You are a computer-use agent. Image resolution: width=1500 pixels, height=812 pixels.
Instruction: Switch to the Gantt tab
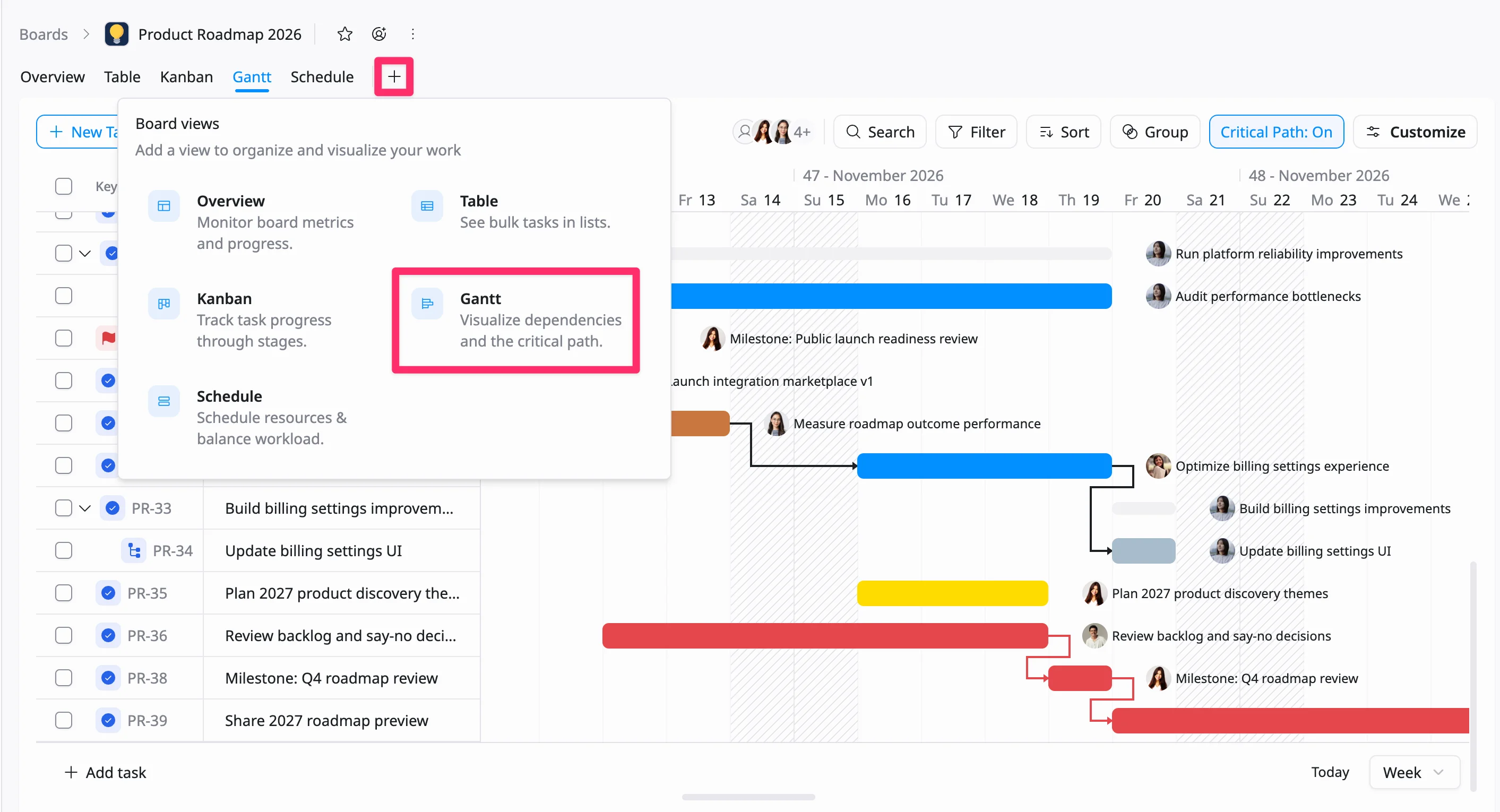(252, 77)
